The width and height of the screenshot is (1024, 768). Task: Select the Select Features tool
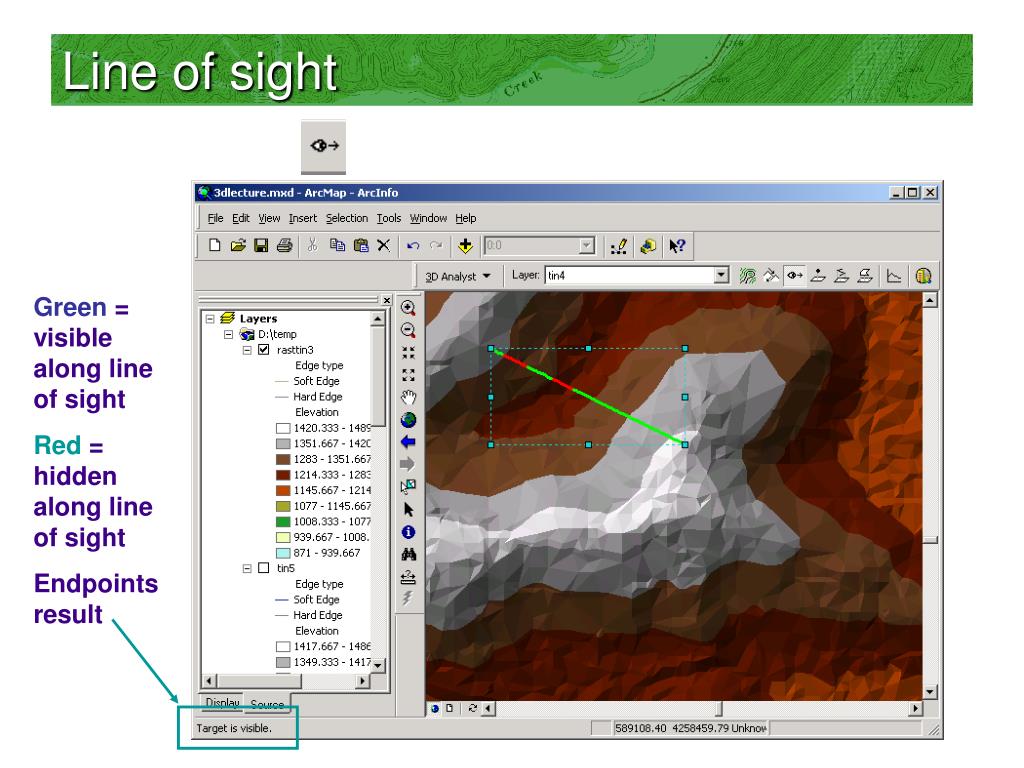tap(408, 487)
